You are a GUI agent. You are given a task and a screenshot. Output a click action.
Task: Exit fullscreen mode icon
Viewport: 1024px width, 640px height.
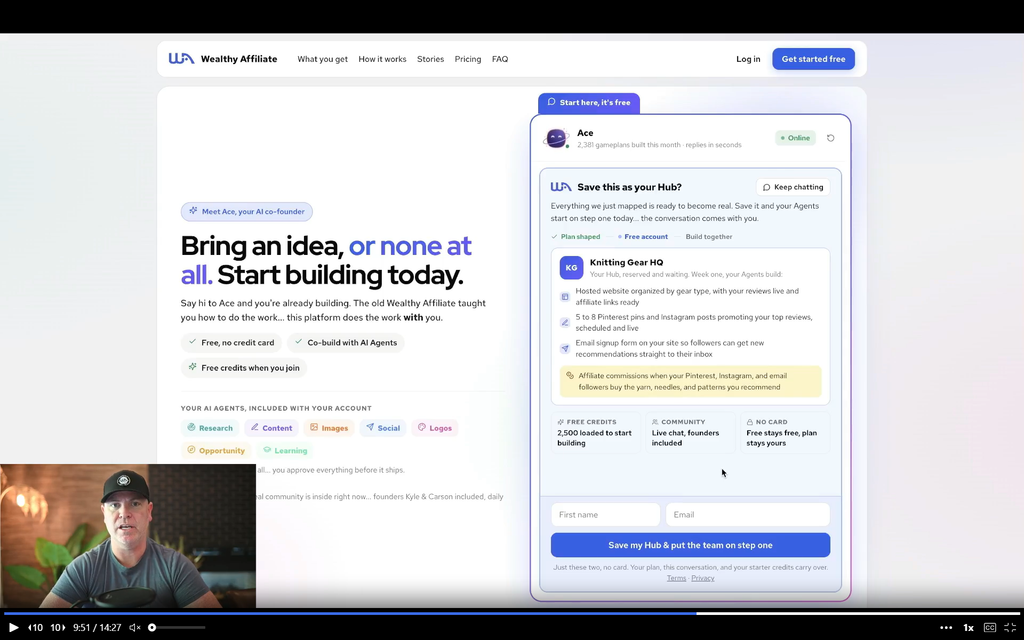1010,628
